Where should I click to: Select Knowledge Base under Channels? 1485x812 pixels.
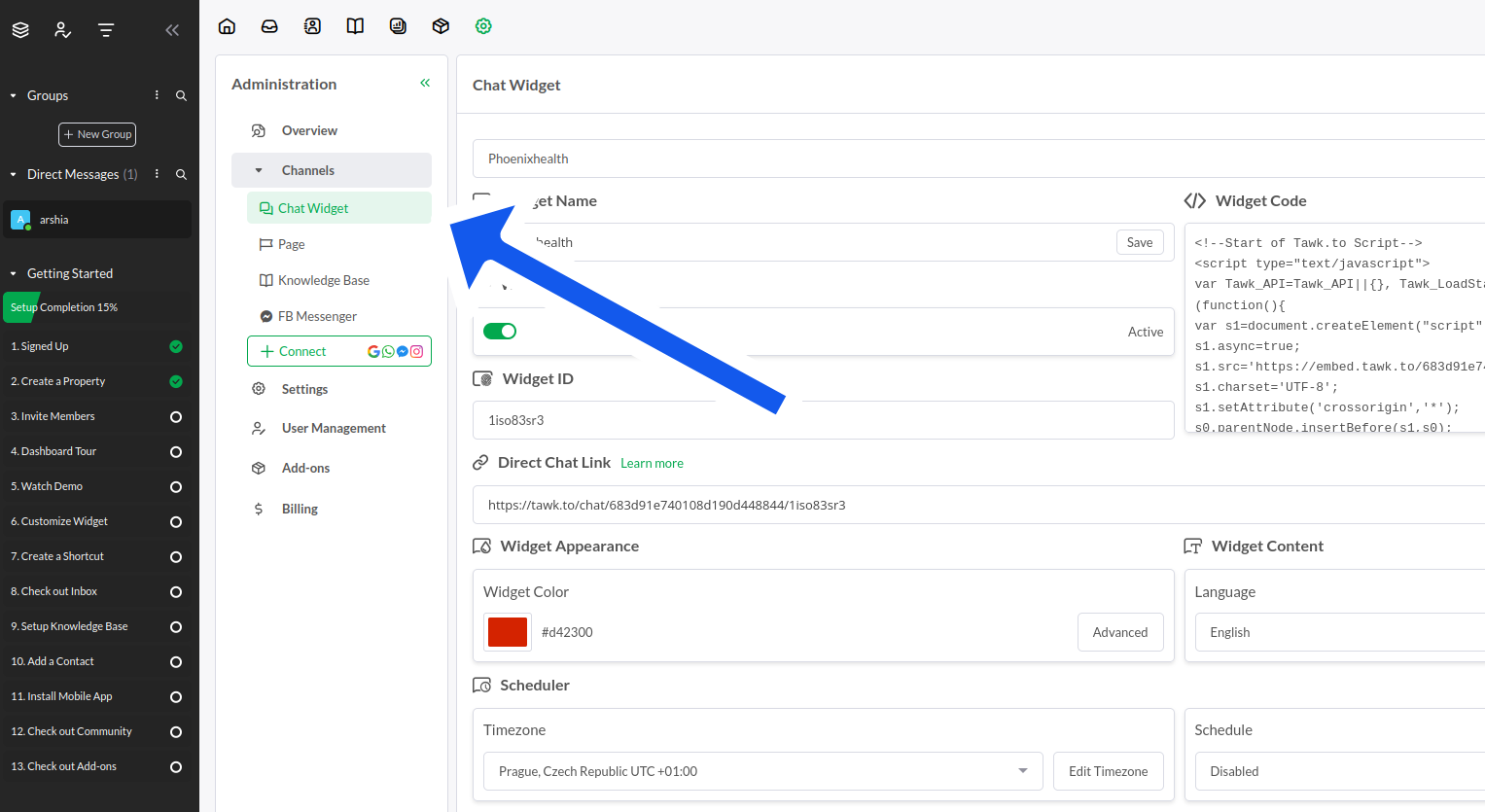[323, 280]
